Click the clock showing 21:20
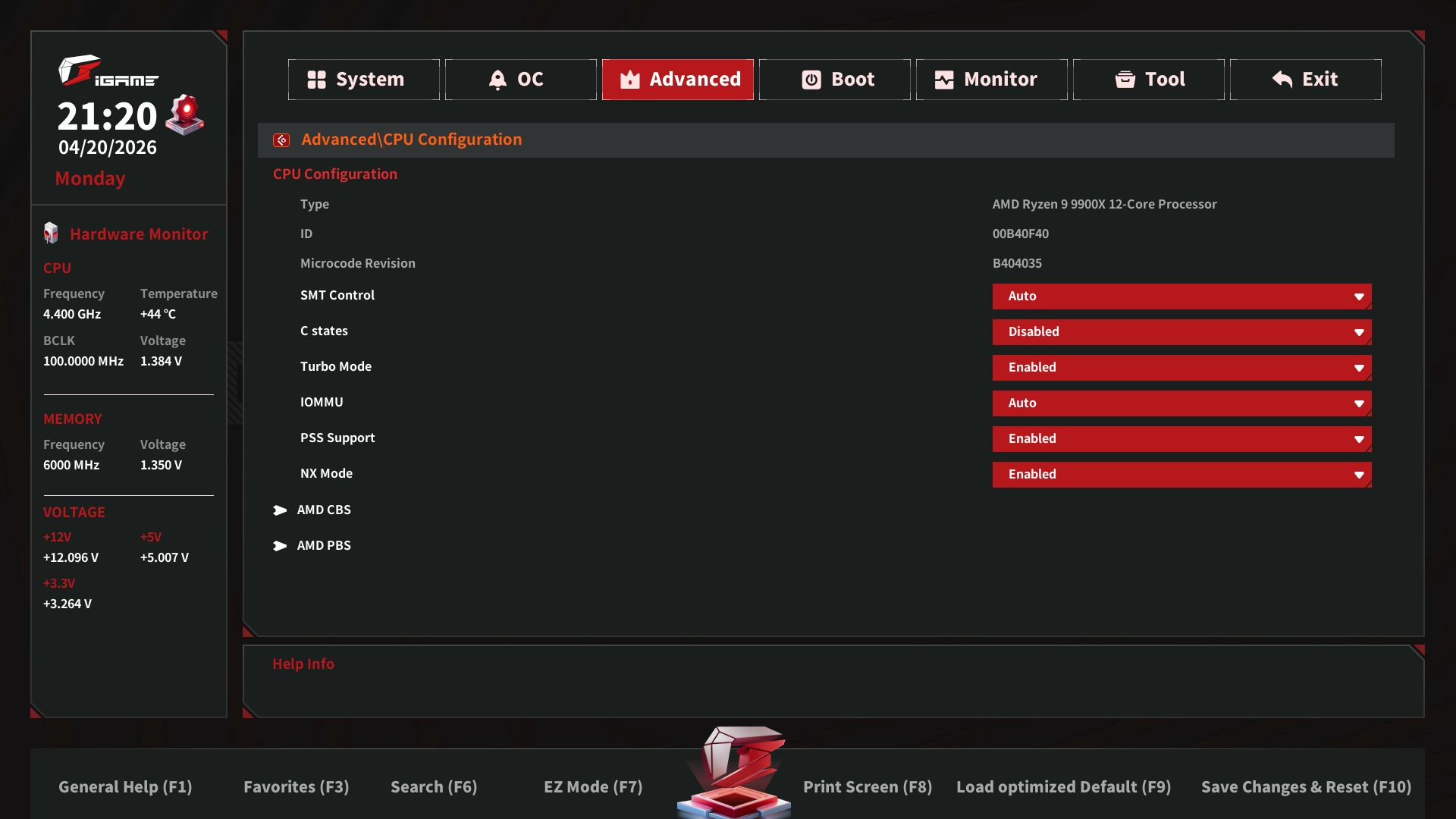The width and height of the screenshot is (1456, 819). coord(107,117)
